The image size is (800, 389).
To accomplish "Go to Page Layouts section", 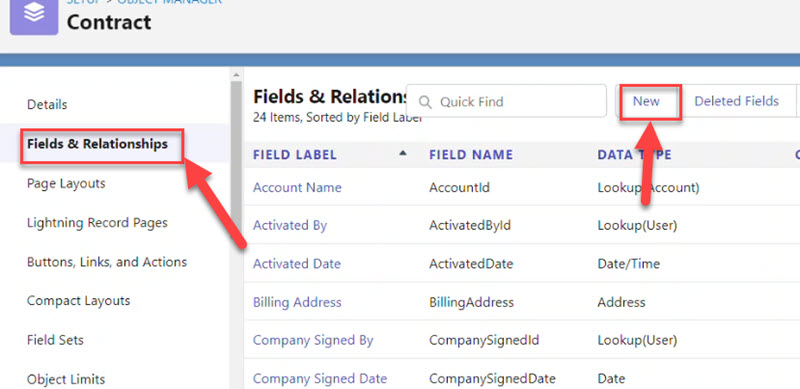I will coord(66,184).
